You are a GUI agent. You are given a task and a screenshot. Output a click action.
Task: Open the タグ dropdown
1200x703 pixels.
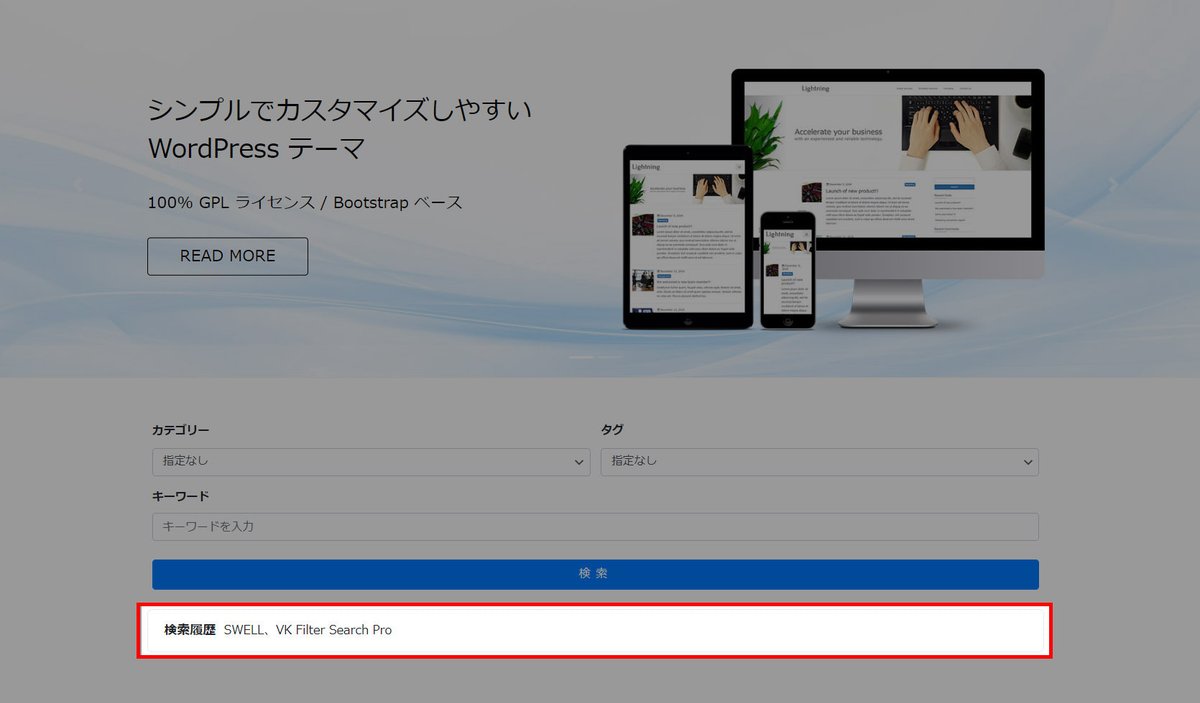pos(820,462)
